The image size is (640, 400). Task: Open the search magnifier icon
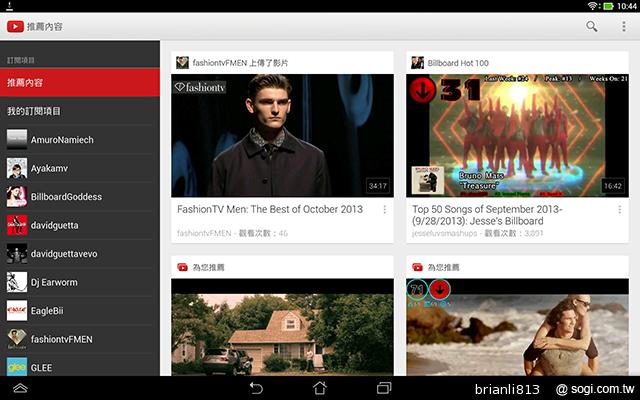[x=592, y=26]
